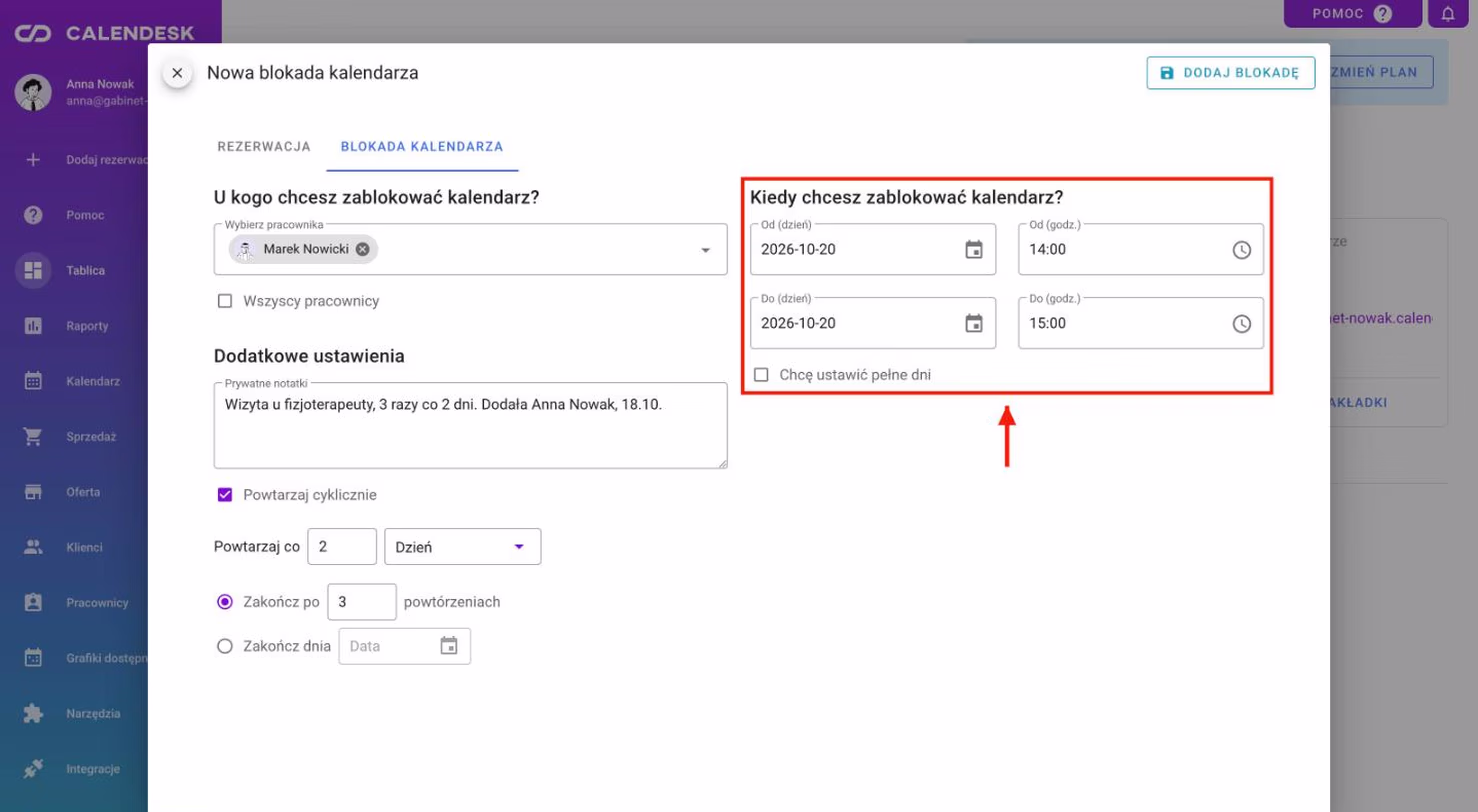
Task: Open the Integracje plug icon
Action: tap(33, 769)
